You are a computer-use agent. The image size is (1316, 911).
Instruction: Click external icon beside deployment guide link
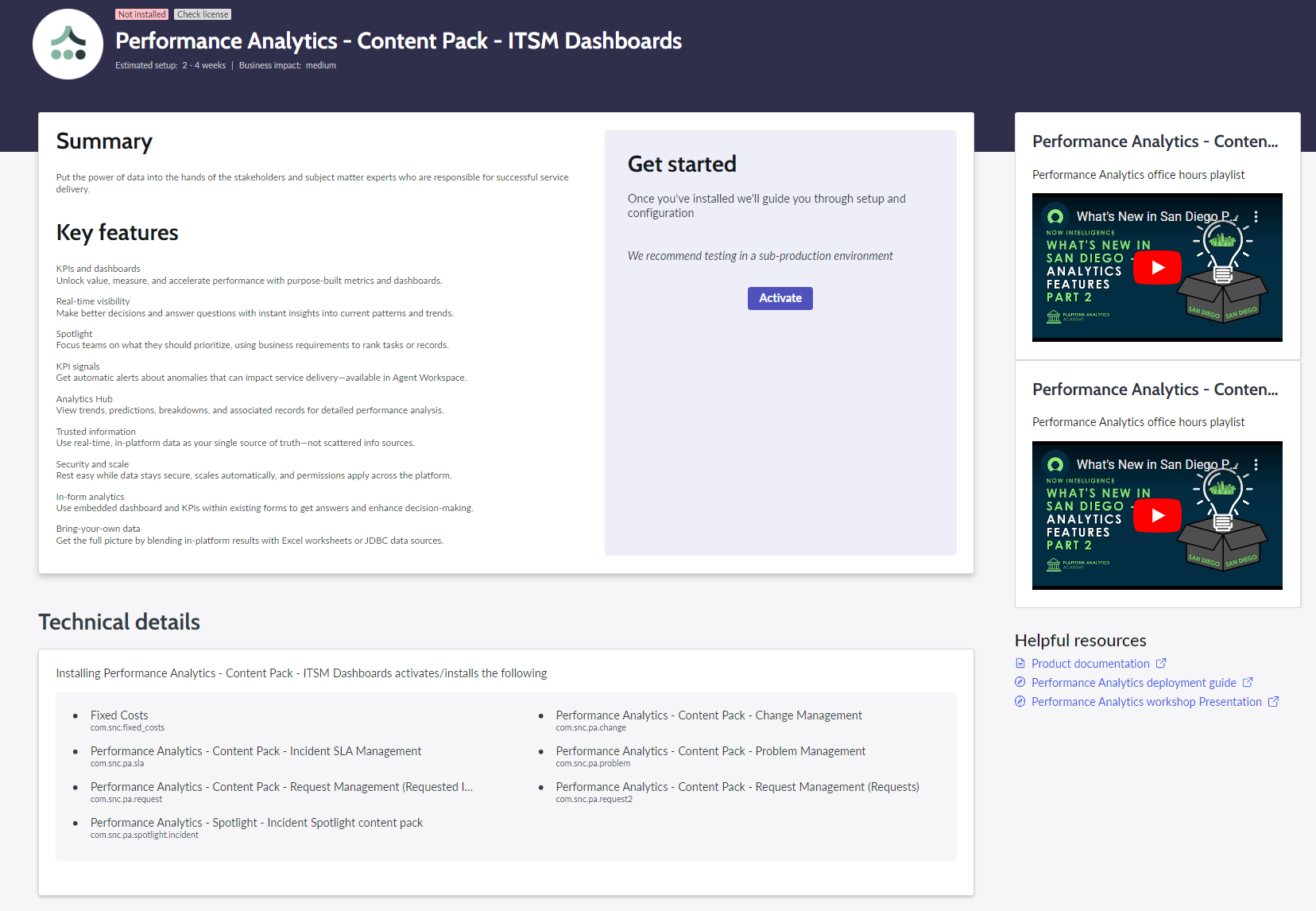click(1248, 682)
